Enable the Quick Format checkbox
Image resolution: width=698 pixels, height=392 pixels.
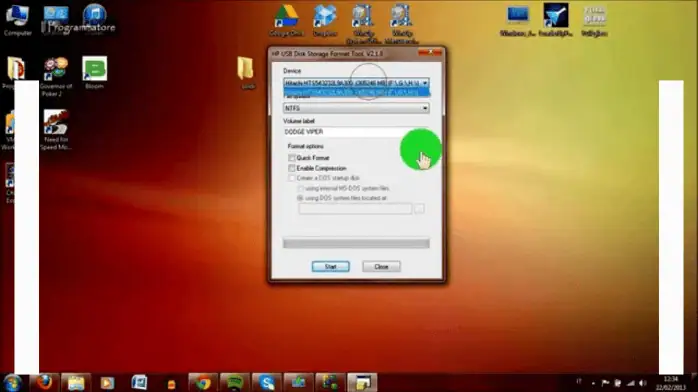pyautogui.click(x=292, y=158)
